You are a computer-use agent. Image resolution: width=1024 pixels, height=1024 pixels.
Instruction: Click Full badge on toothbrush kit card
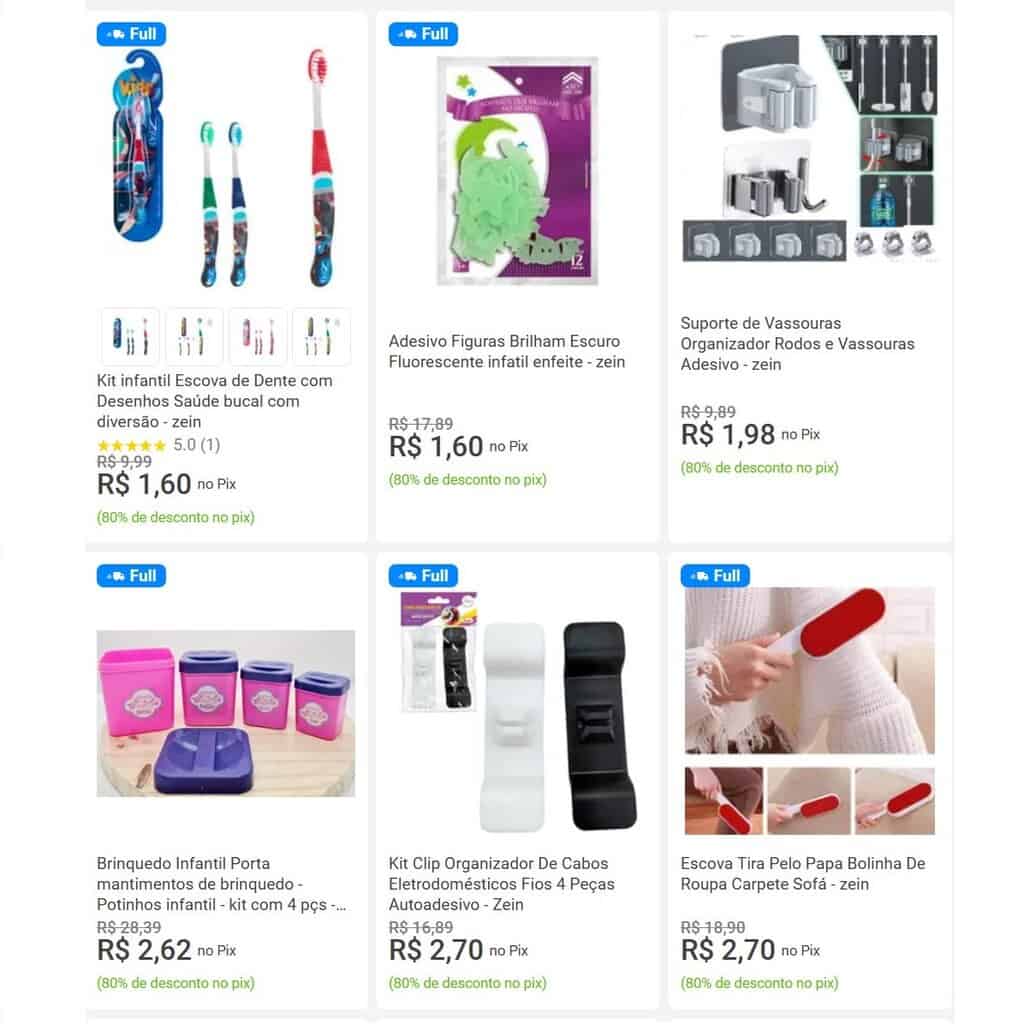tap(131, 34)
